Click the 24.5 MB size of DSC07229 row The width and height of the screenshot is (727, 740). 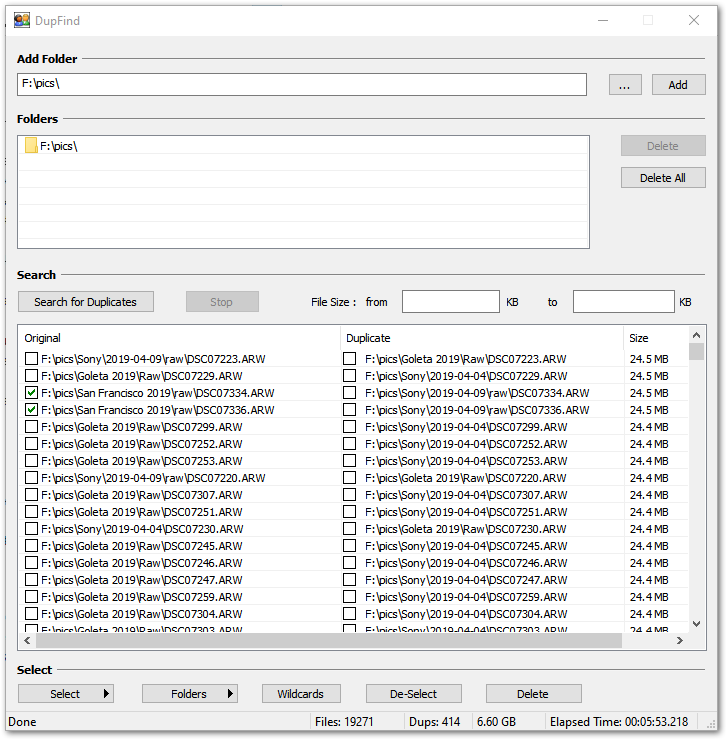(x=649, y=376)
